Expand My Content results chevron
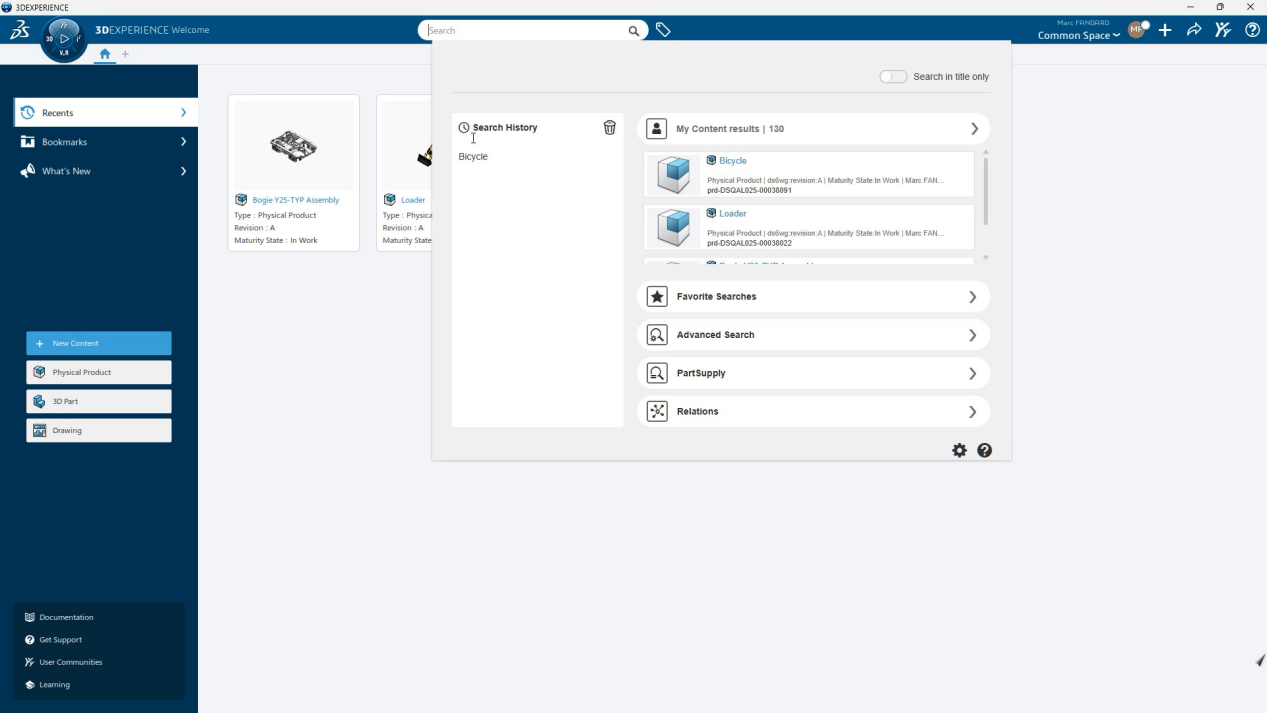This screenshot has width=1267, height=713. (974, 129)
